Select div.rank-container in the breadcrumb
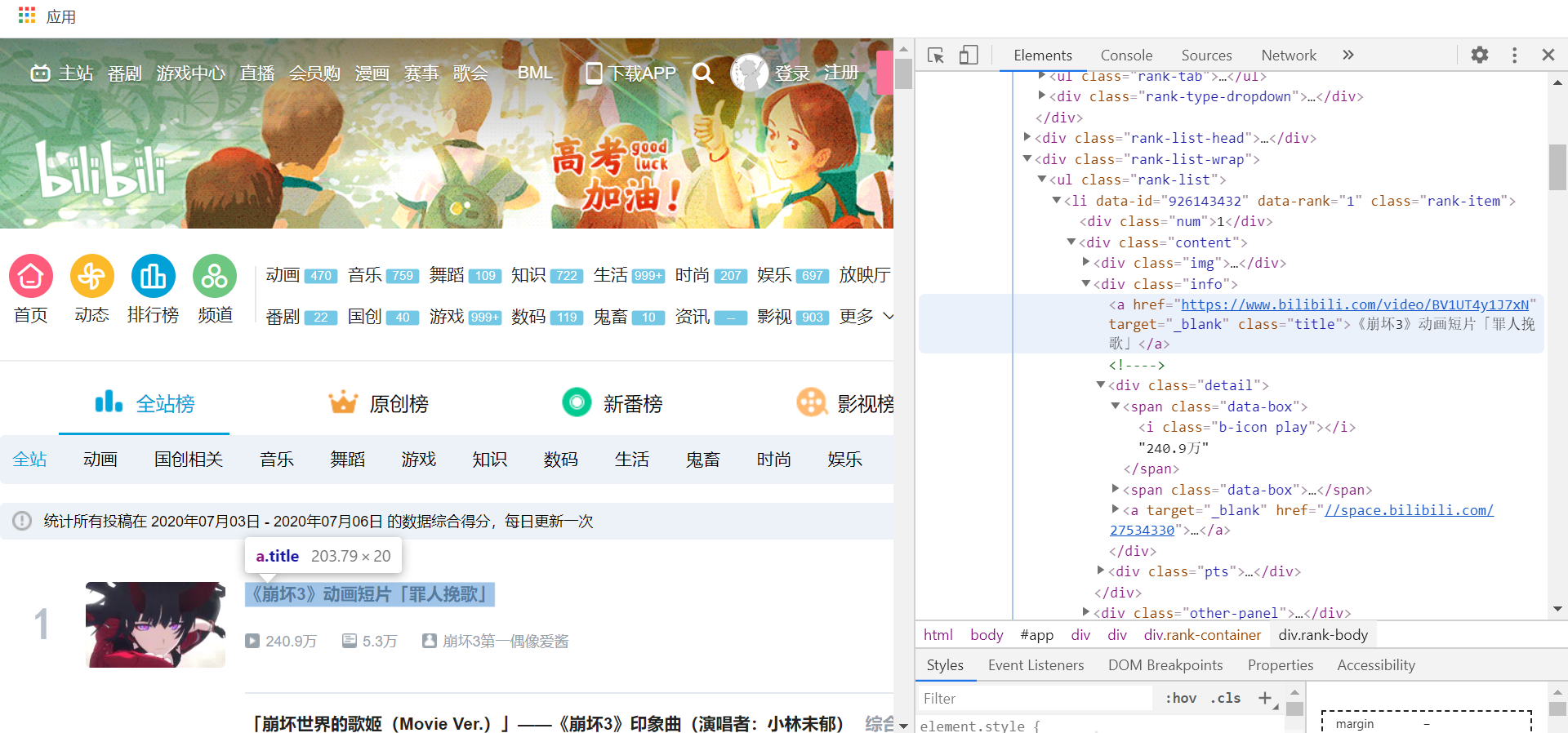This screenshot has width=1568, height=733. (x=1202, y=634)
